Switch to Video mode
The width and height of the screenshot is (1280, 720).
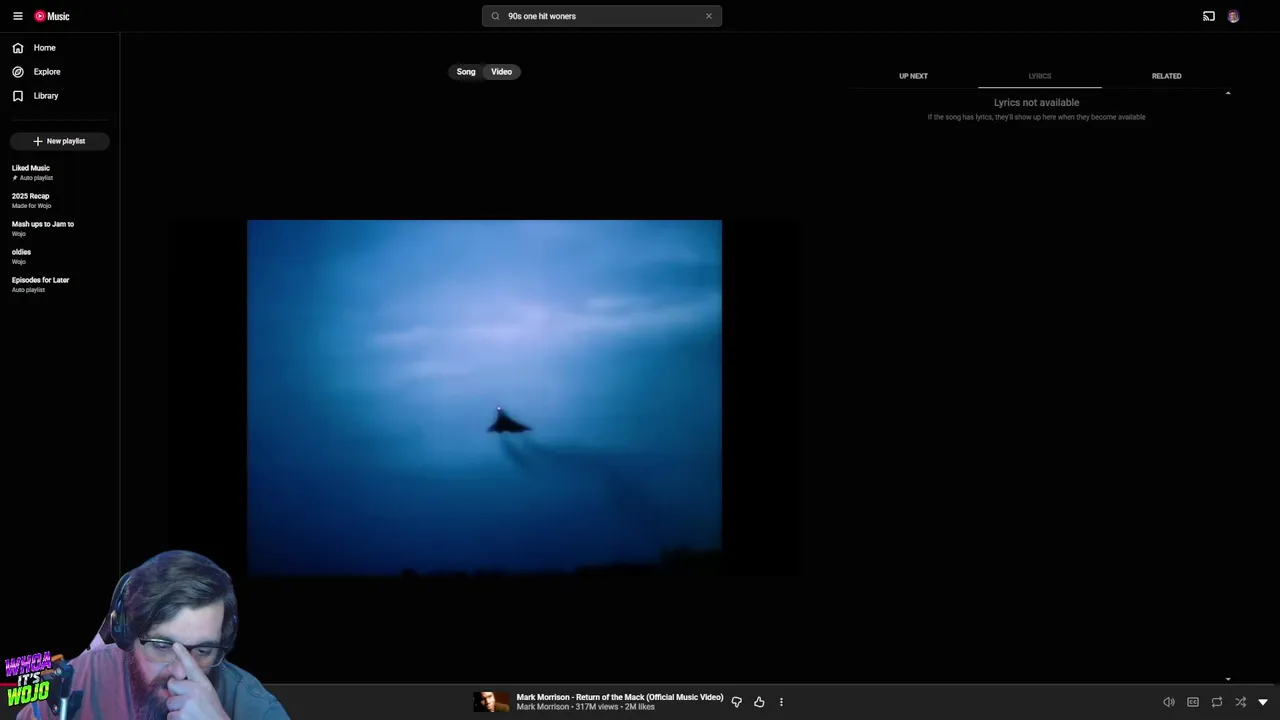[x=502, y=72]
